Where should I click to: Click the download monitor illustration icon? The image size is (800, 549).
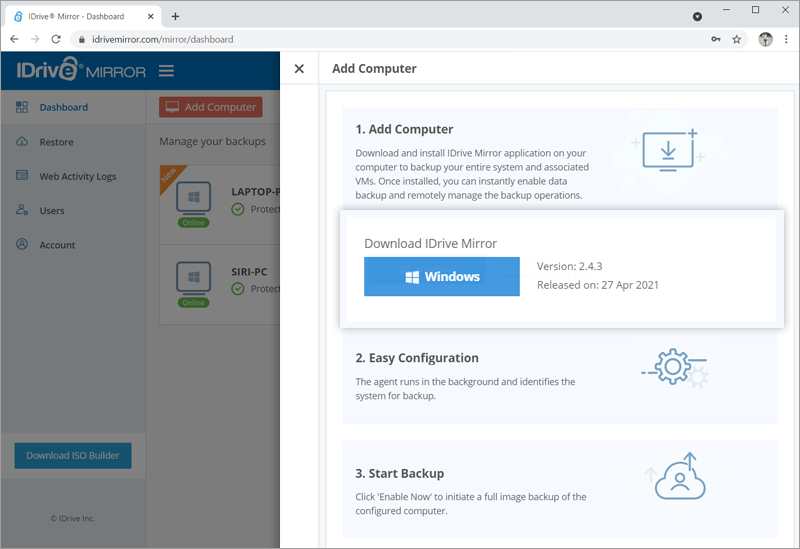click(668, 151)
